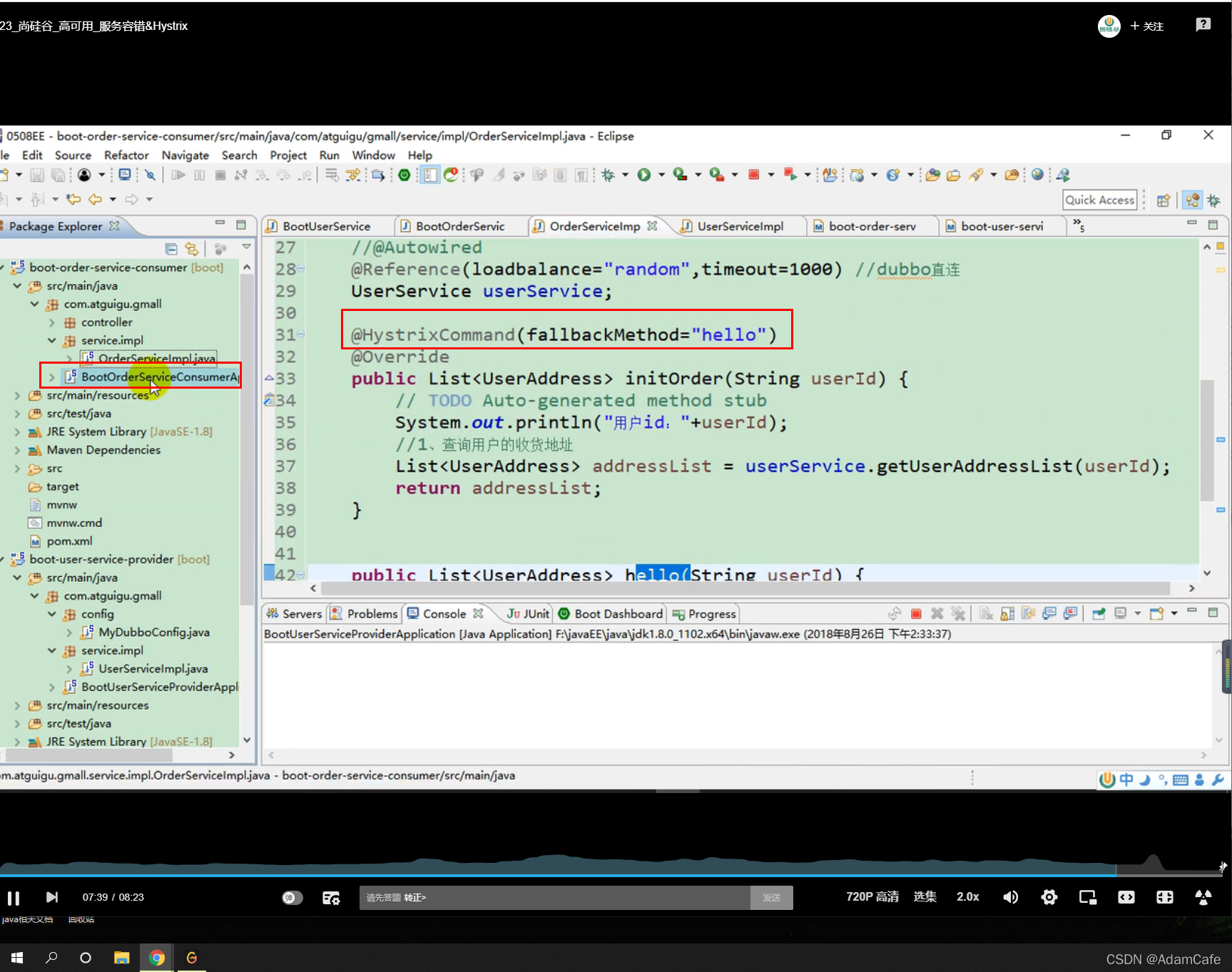
Task: Click the Remove Launch X icon in Console
Action: click(x=937, y=613)
